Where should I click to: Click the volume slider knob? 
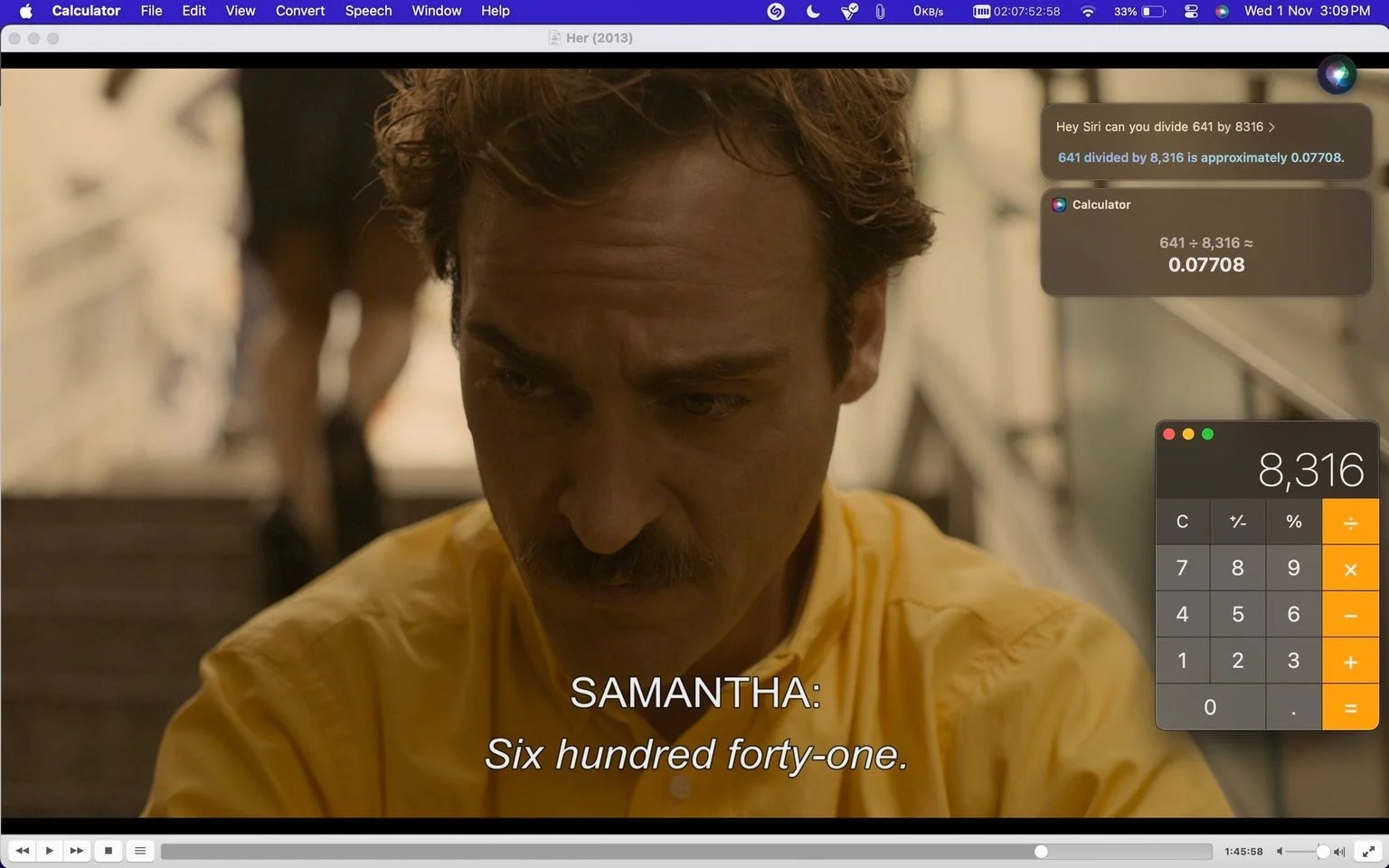coord(1323,852)
